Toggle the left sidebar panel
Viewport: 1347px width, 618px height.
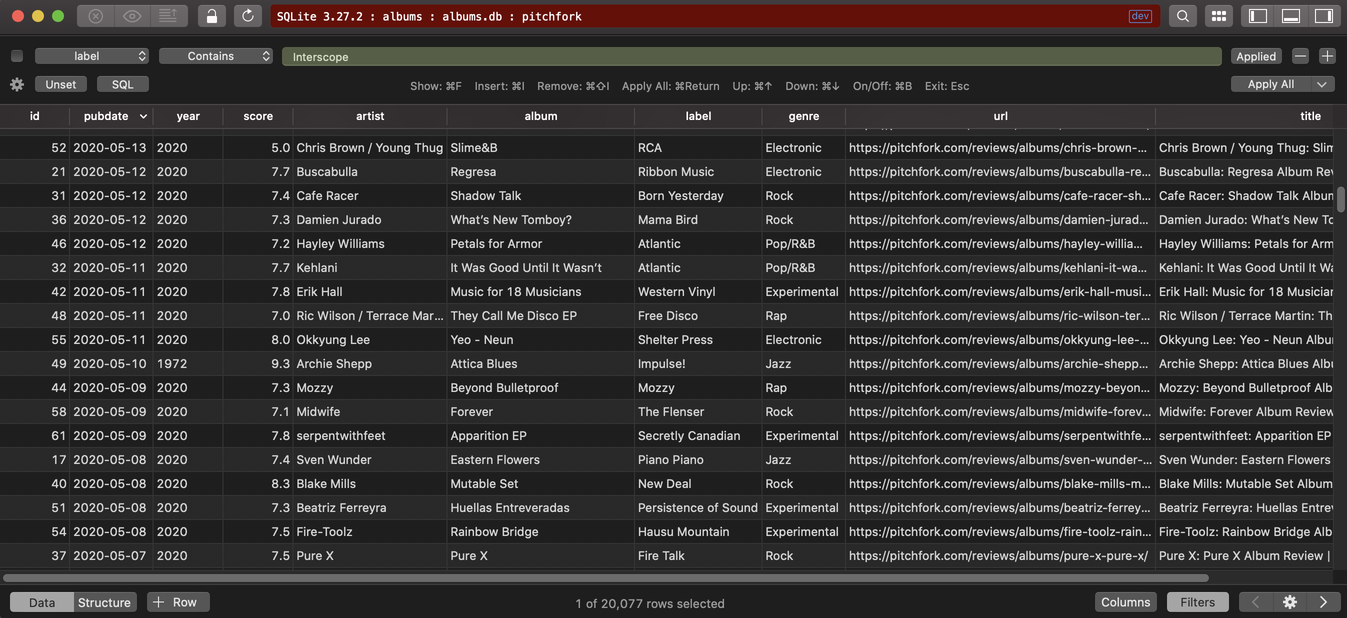click(x=1258, y=16)
